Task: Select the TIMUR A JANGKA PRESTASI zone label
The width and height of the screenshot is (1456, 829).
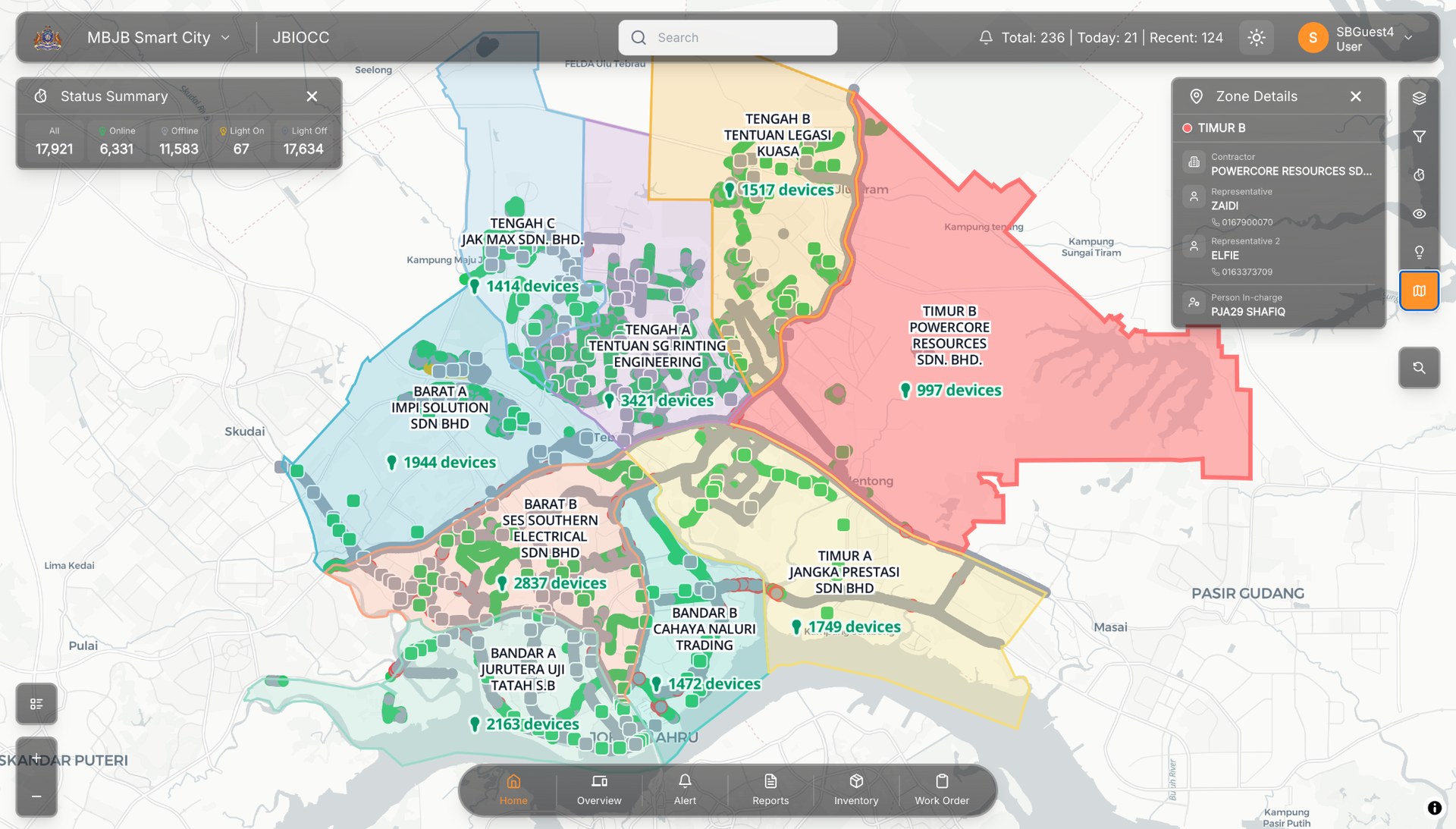Action: click(844, 572)
